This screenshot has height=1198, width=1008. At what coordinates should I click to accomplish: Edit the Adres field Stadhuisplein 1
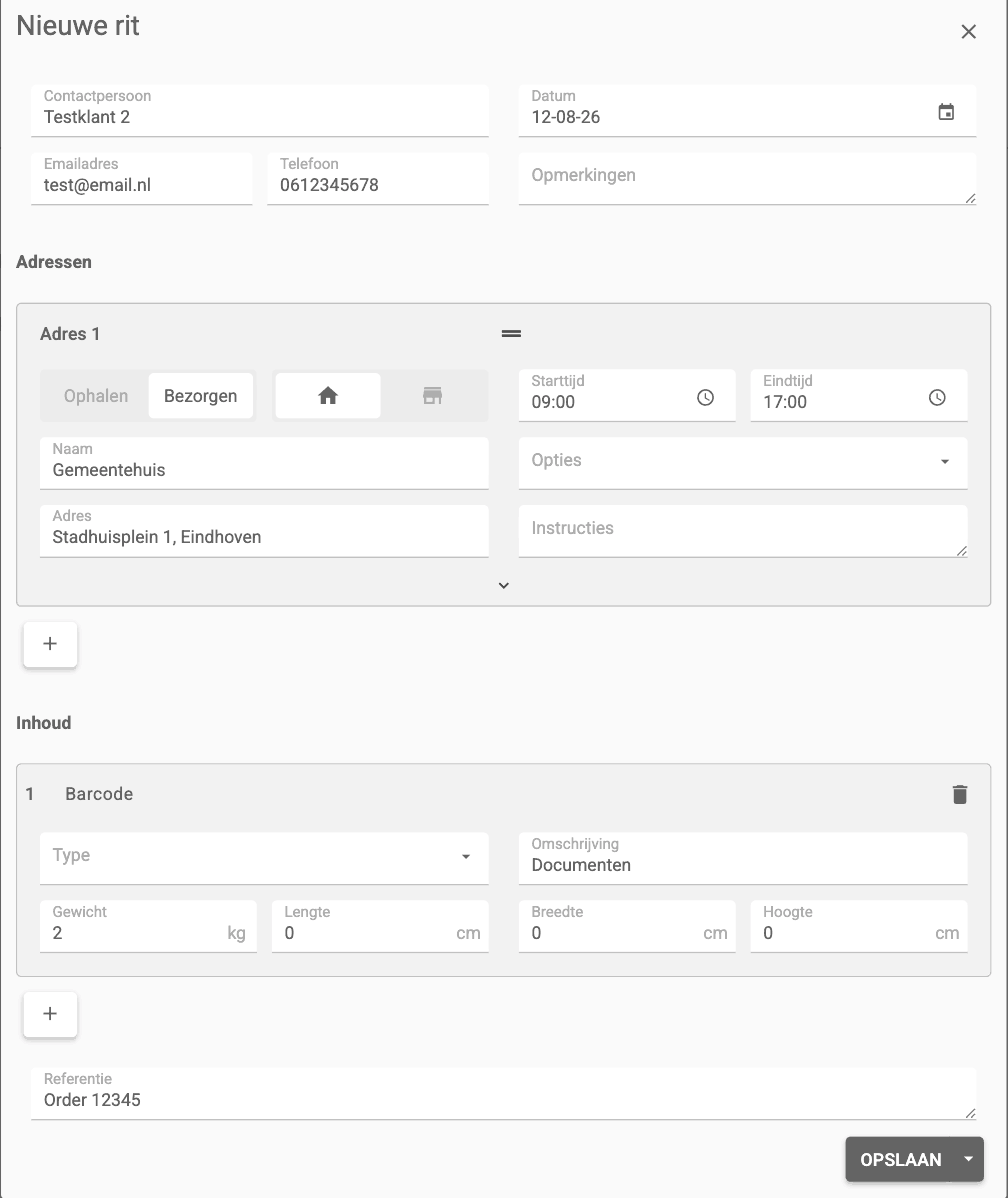(x=264, y=531)
